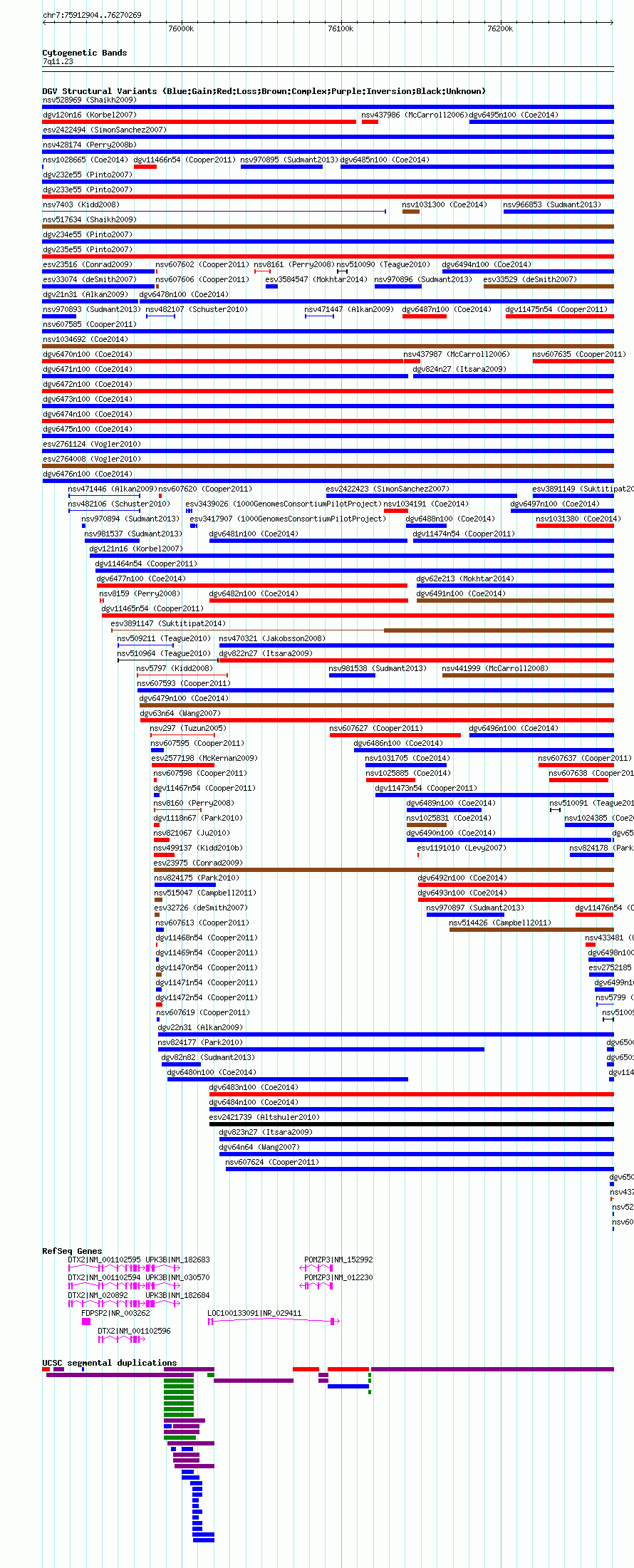634x1568 pixels.
Task: Open the RefSeq Genes track title
Action: coord(72,1251)
